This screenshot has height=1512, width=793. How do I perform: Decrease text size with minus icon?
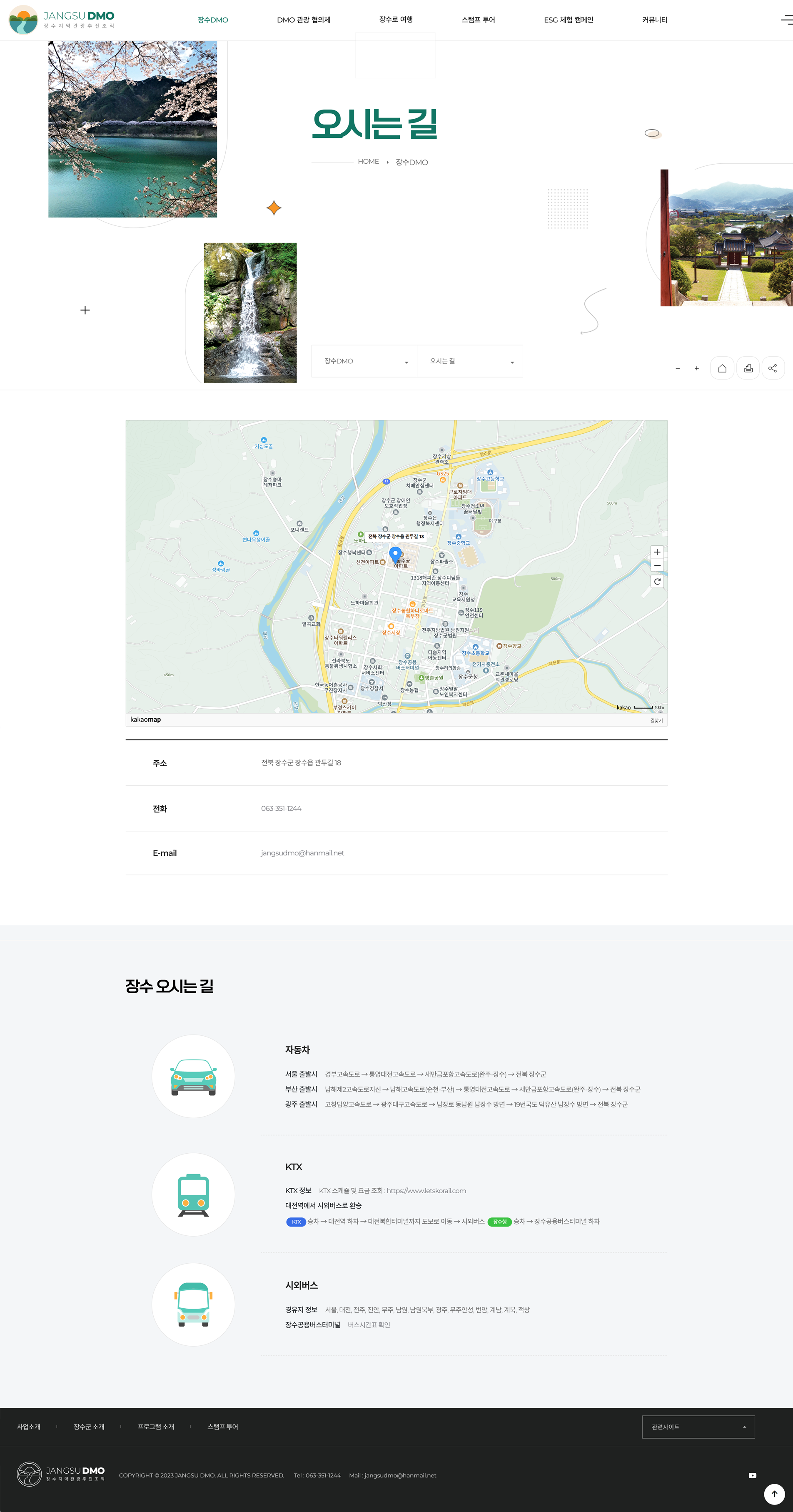click(x=678, y=369)
